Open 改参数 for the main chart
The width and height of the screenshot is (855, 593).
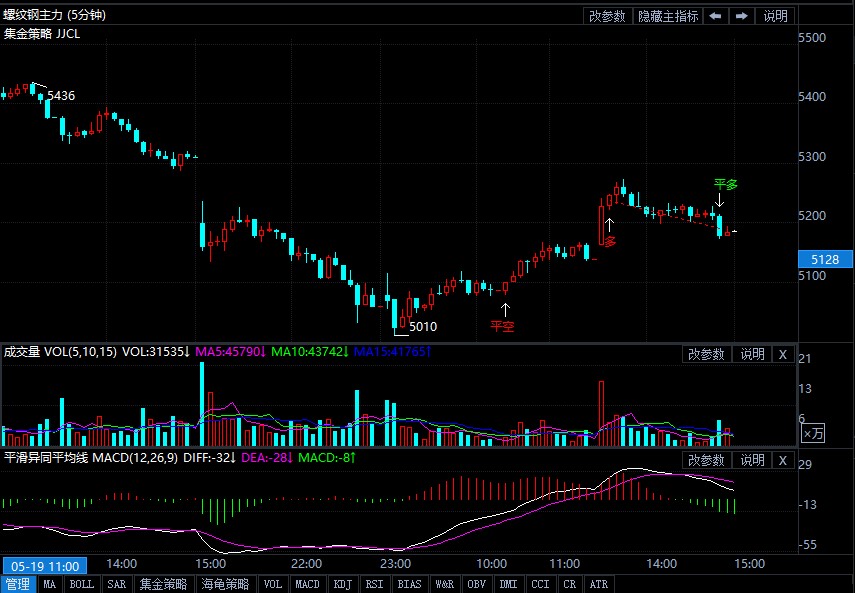pyautogui.click(x=607, y=16)
